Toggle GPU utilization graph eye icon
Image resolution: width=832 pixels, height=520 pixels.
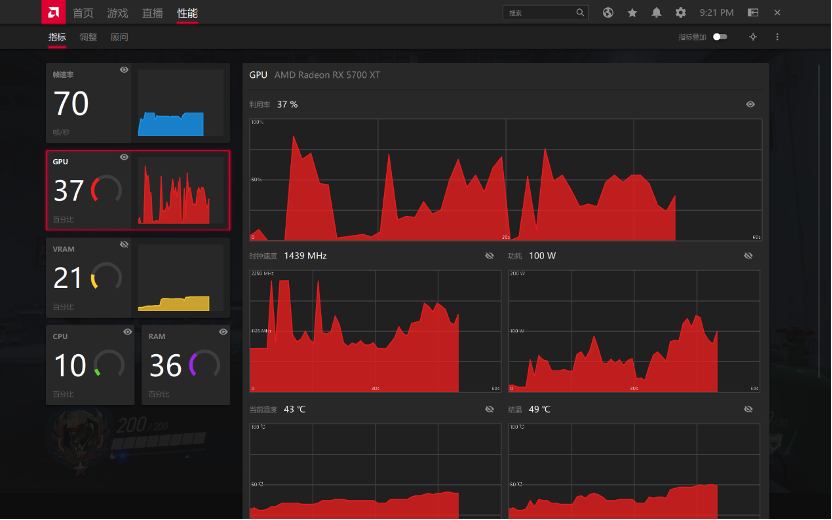pos(750,104)
